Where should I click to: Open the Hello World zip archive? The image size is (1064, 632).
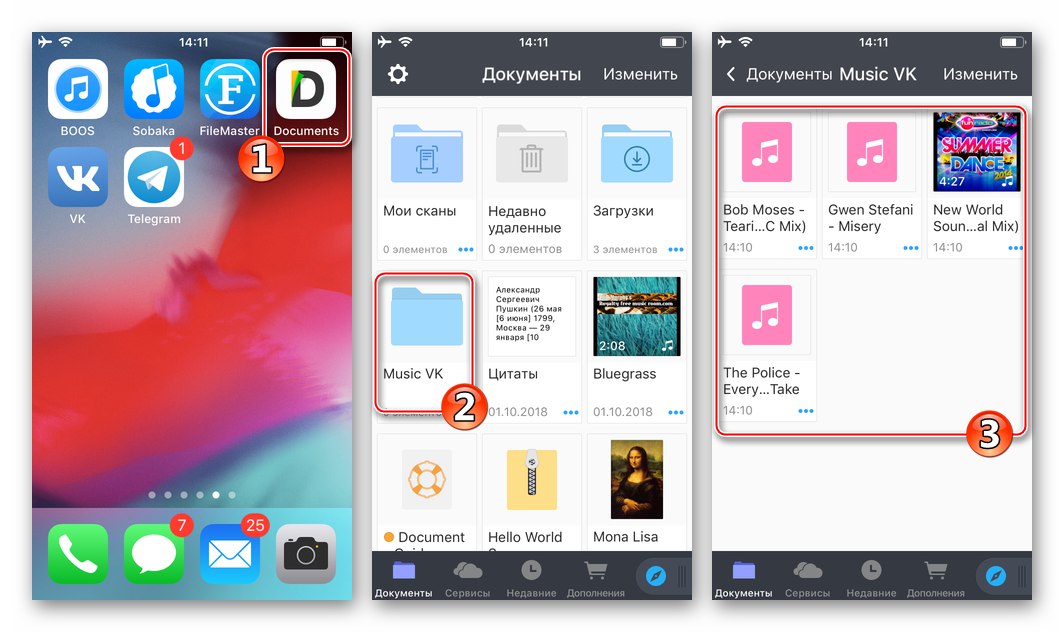531,492
